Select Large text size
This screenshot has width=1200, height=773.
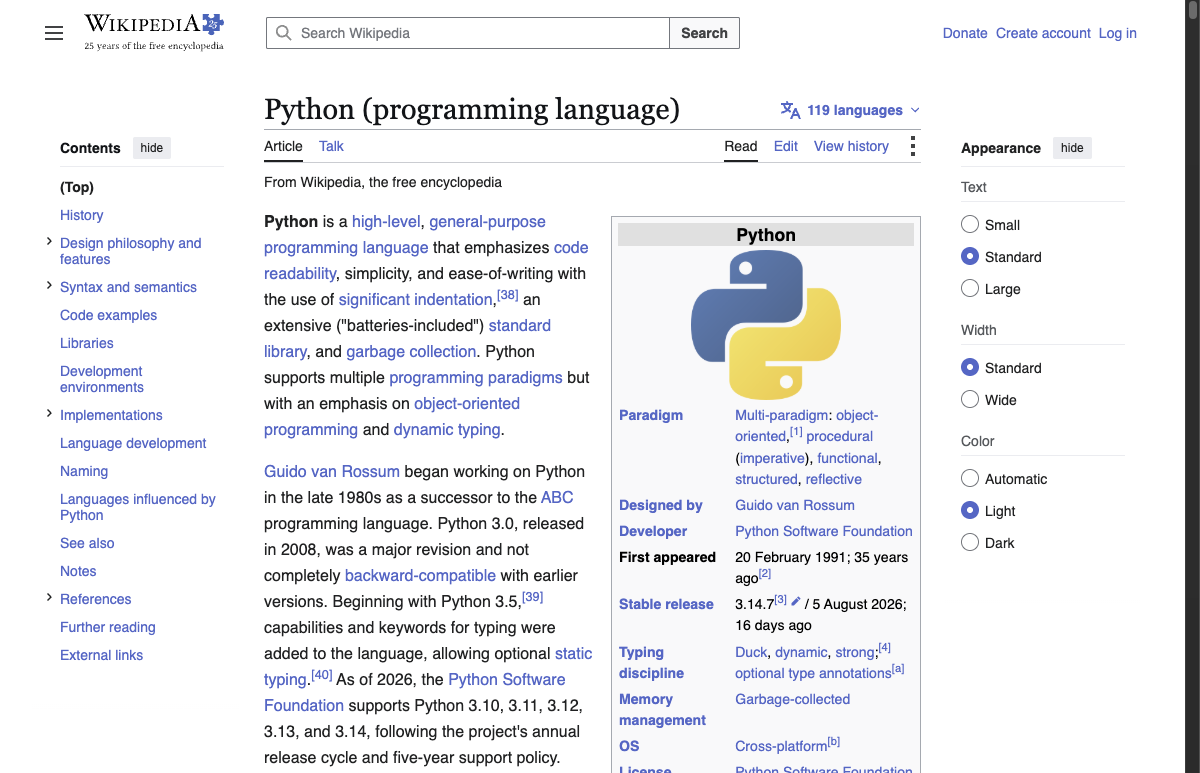[x=970, y=289]
